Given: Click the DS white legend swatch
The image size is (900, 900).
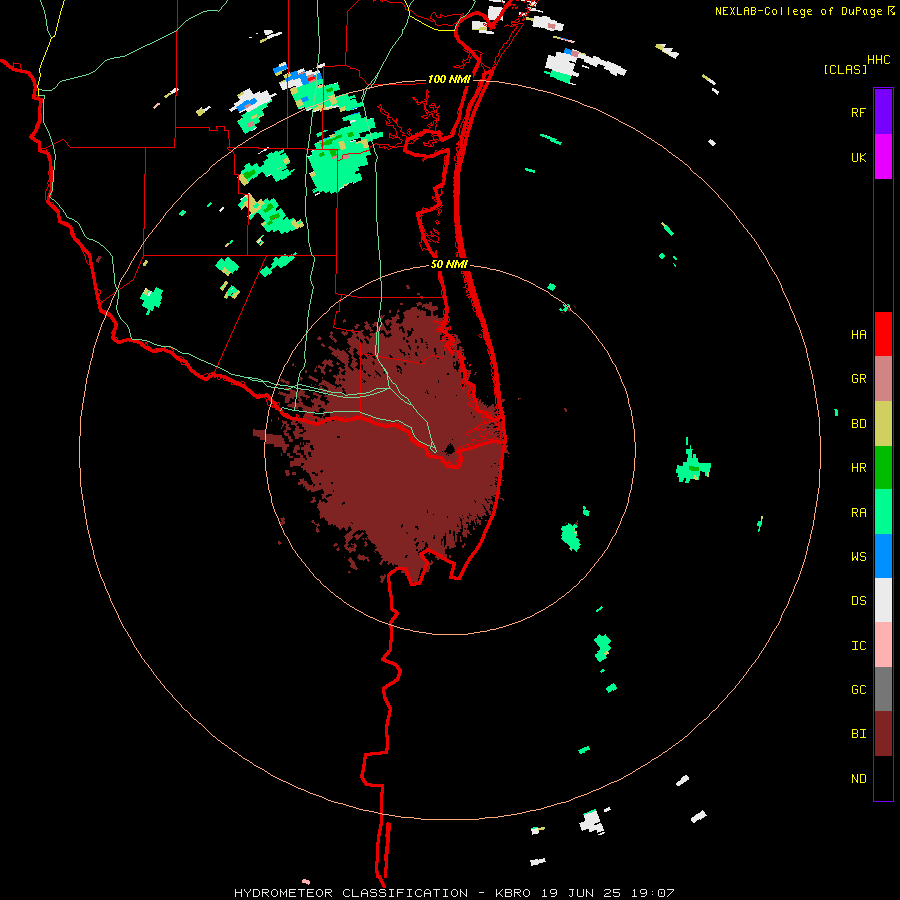Looking at the screenshot, I should click(x=883, y=600).
